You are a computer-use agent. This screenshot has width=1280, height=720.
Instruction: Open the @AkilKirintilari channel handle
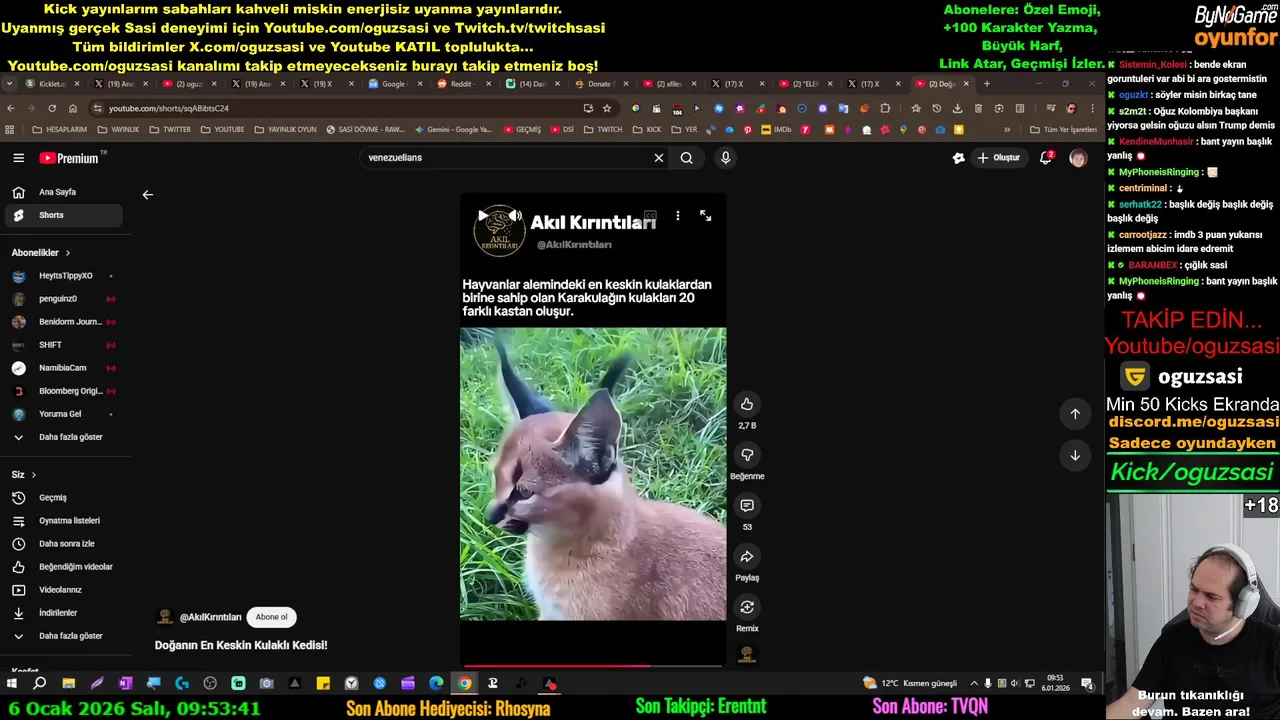point(210,617)
